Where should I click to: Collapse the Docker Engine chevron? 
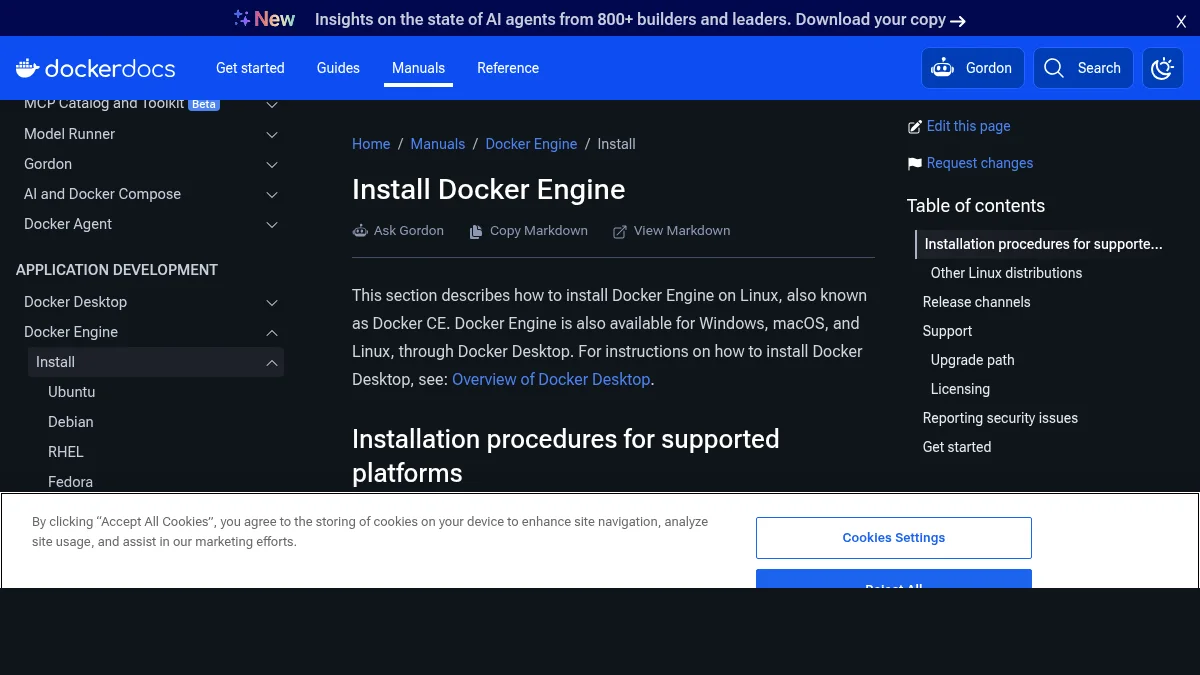tap(272, 332)
